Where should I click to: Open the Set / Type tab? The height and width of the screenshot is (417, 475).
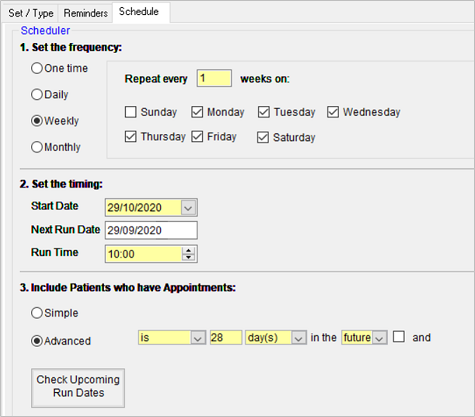[31, 13]
